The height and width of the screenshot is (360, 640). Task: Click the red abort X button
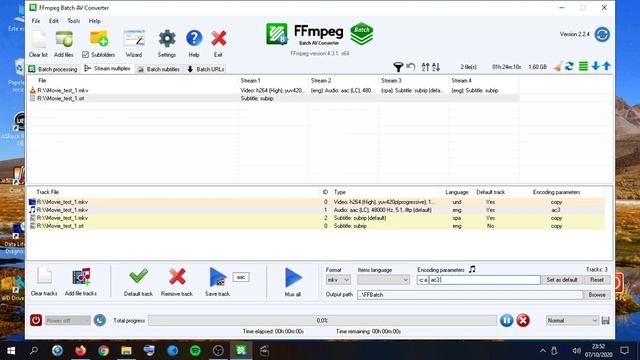[x=523, y=320]
